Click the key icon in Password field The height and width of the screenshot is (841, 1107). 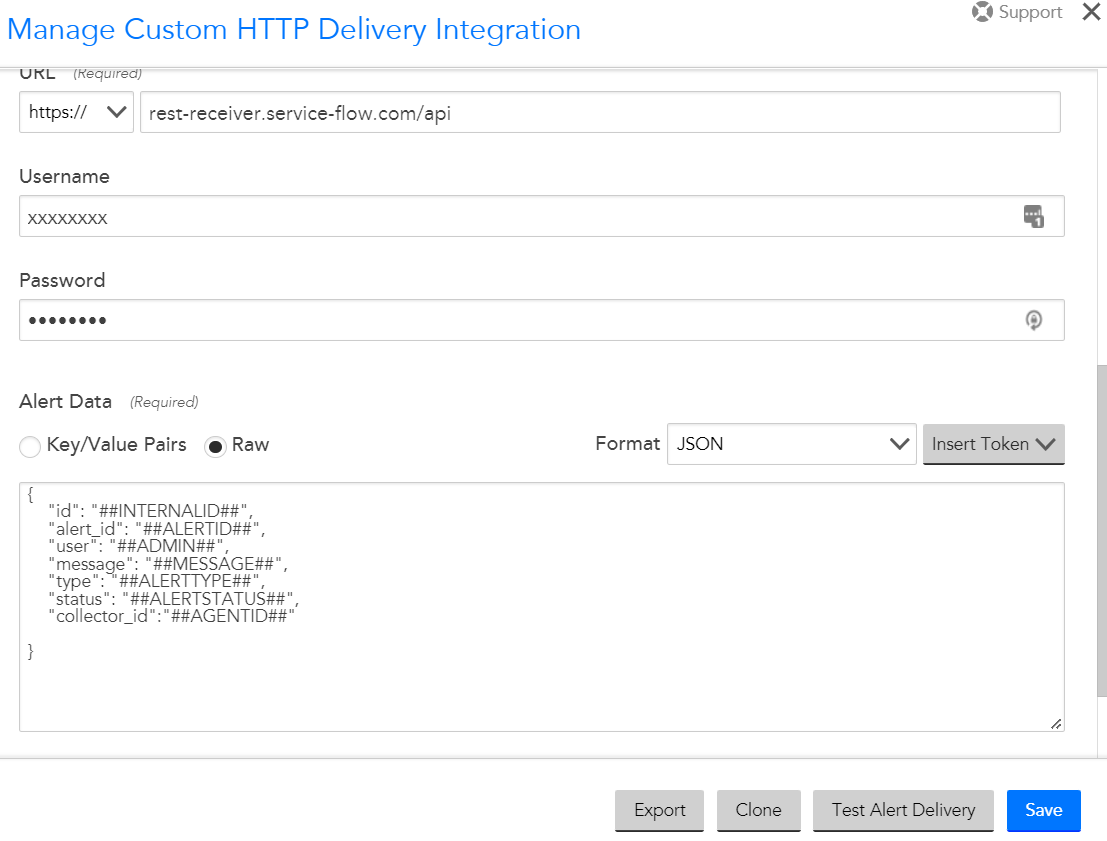pyautogui.click(x=1034, y=320)
